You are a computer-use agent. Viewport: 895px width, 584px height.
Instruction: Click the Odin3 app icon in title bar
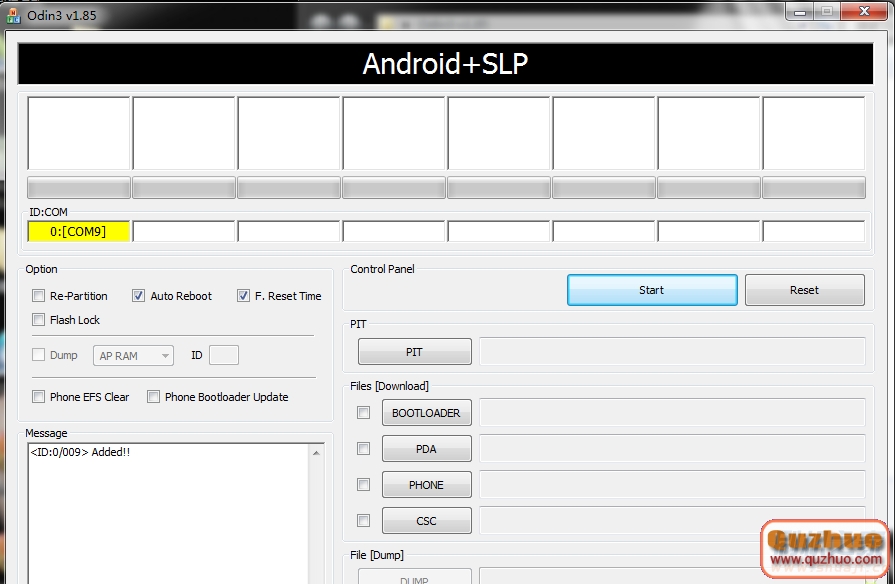pos(13,15)
